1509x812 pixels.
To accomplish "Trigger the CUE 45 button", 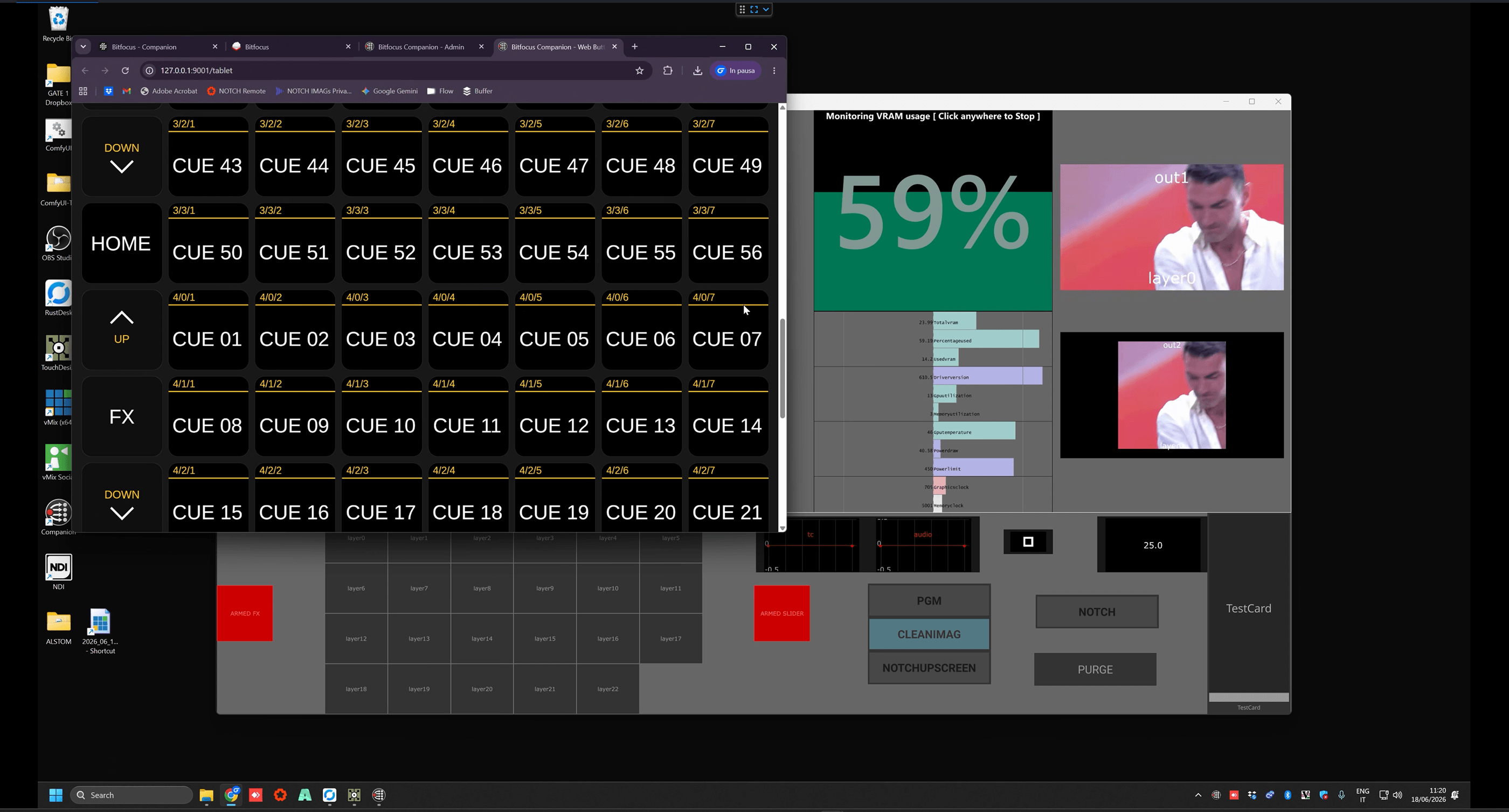I will 382,156.
